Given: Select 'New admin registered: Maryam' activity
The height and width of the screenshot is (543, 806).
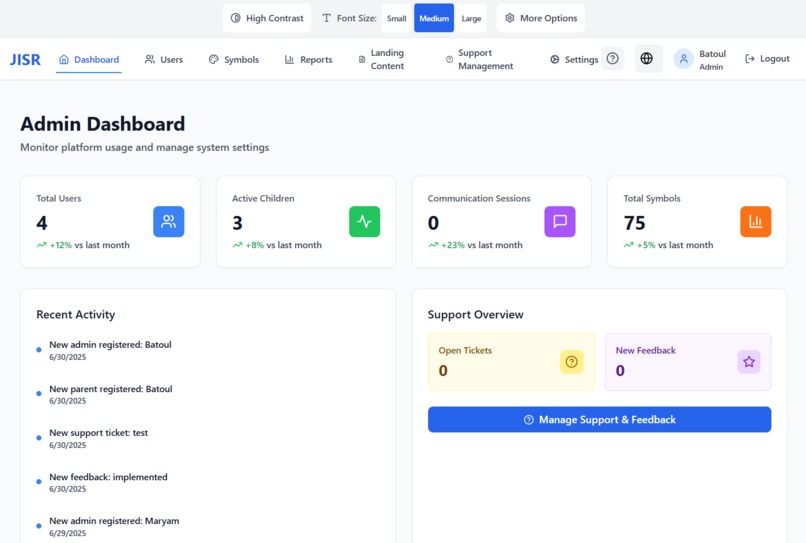Looking at the screenshot, I should click(x=114, y=527).
